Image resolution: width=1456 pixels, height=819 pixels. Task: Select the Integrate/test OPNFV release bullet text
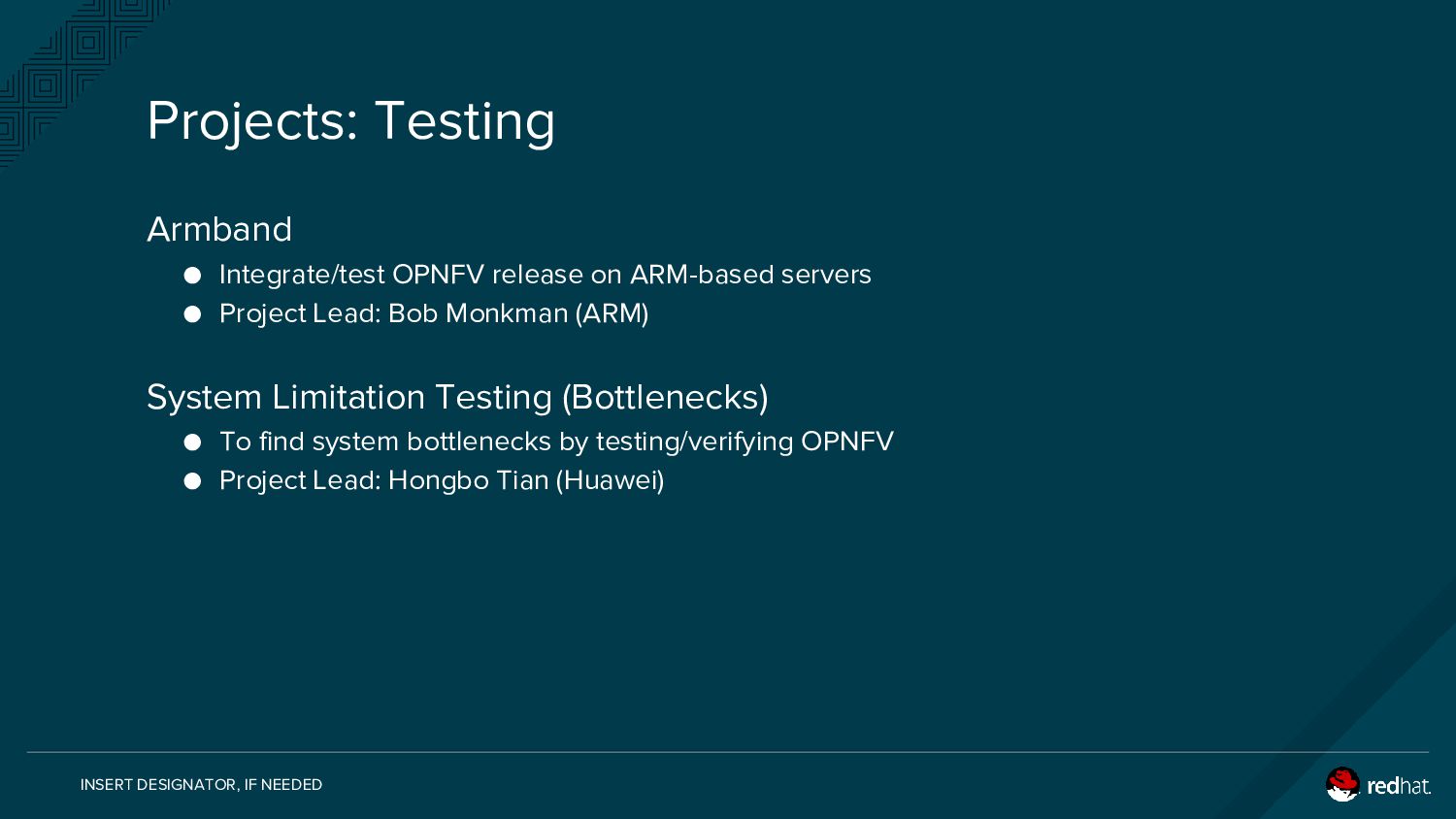tap(546, 275)
